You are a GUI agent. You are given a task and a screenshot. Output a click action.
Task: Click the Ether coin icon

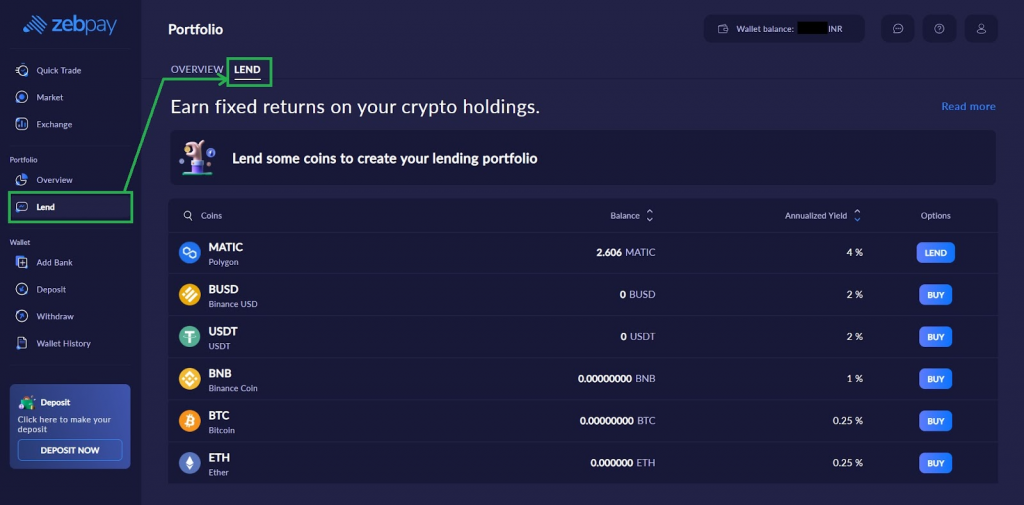point(189,463)
